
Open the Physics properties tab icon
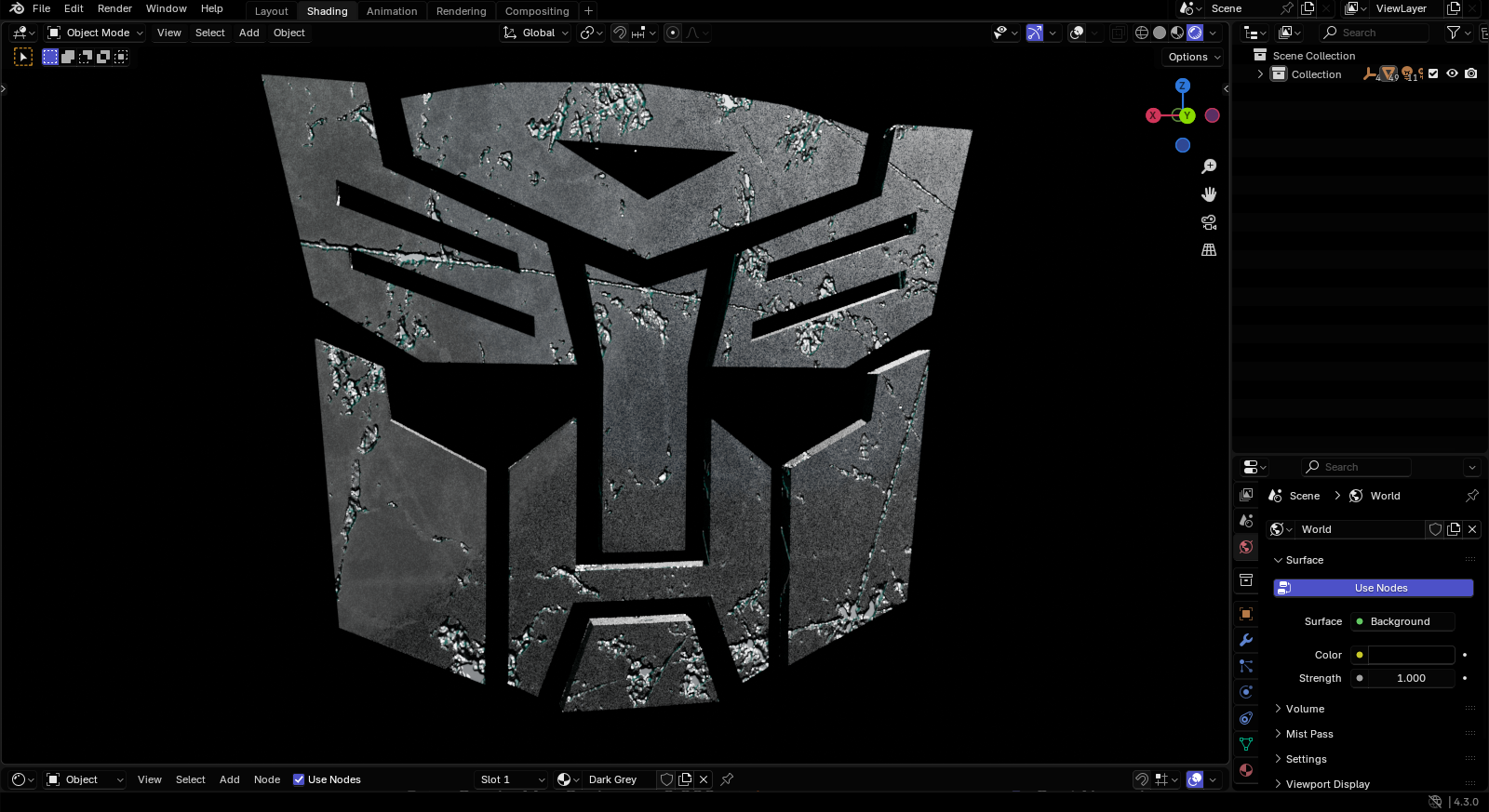[1246, 692]
